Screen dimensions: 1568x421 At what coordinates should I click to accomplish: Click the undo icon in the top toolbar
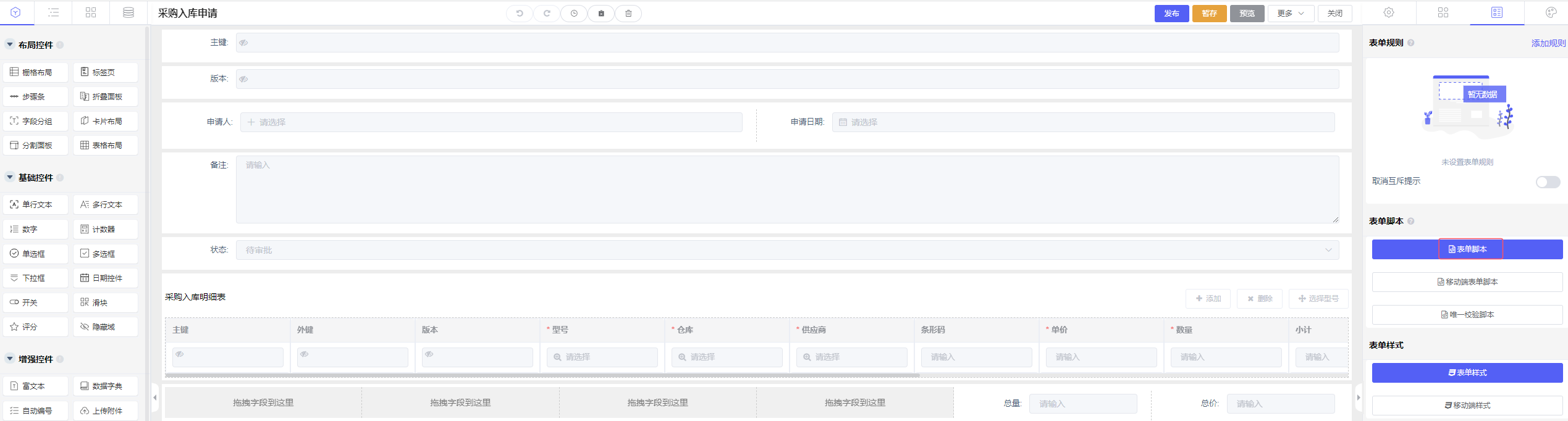[x=520, y=13]
